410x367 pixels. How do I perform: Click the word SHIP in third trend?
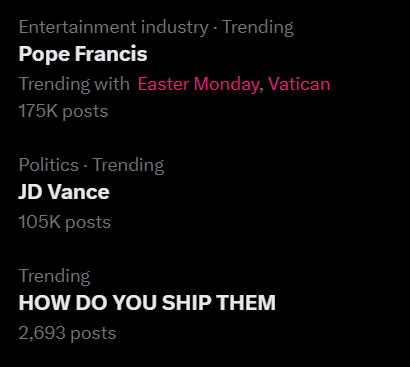pos(186,303)
